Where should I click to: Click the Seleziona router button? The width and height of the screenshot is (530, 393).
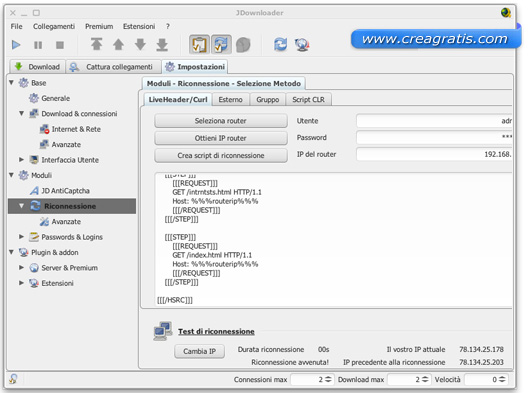(x=221, y=121)
